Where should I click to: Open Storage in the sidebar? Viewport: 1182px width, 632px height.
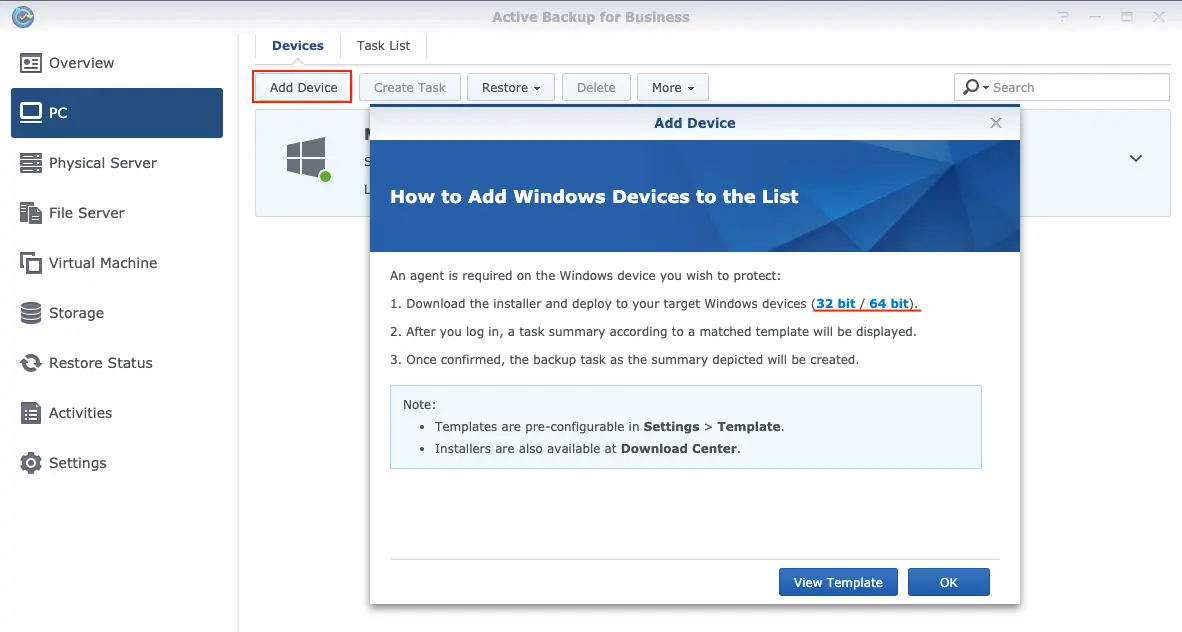pyautogui.click(x=117, y=313)
